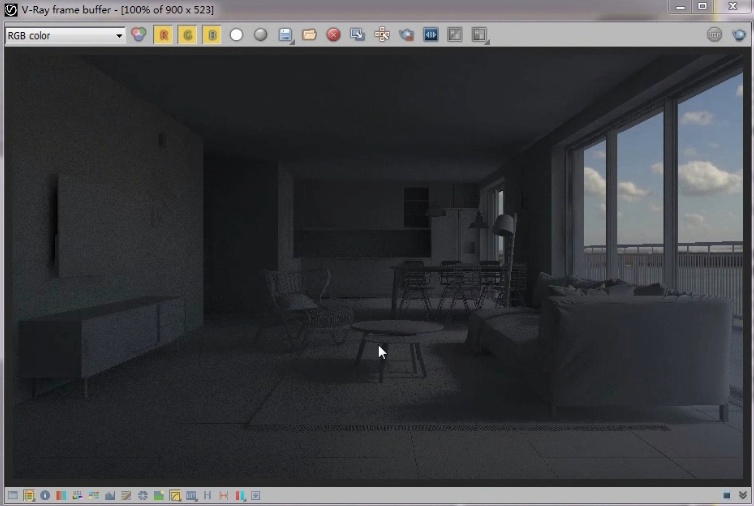Toggle the red channel button
754x506 pixels.
tap(163, 35)
